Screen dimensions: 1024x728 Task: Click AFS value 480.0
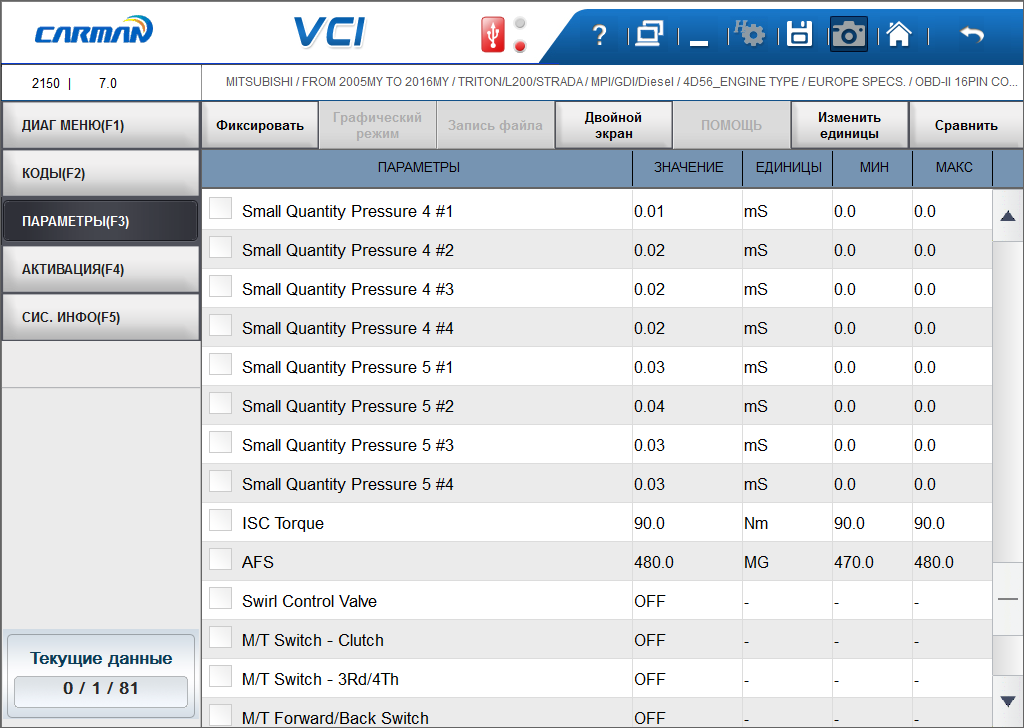tap(654, 563)
